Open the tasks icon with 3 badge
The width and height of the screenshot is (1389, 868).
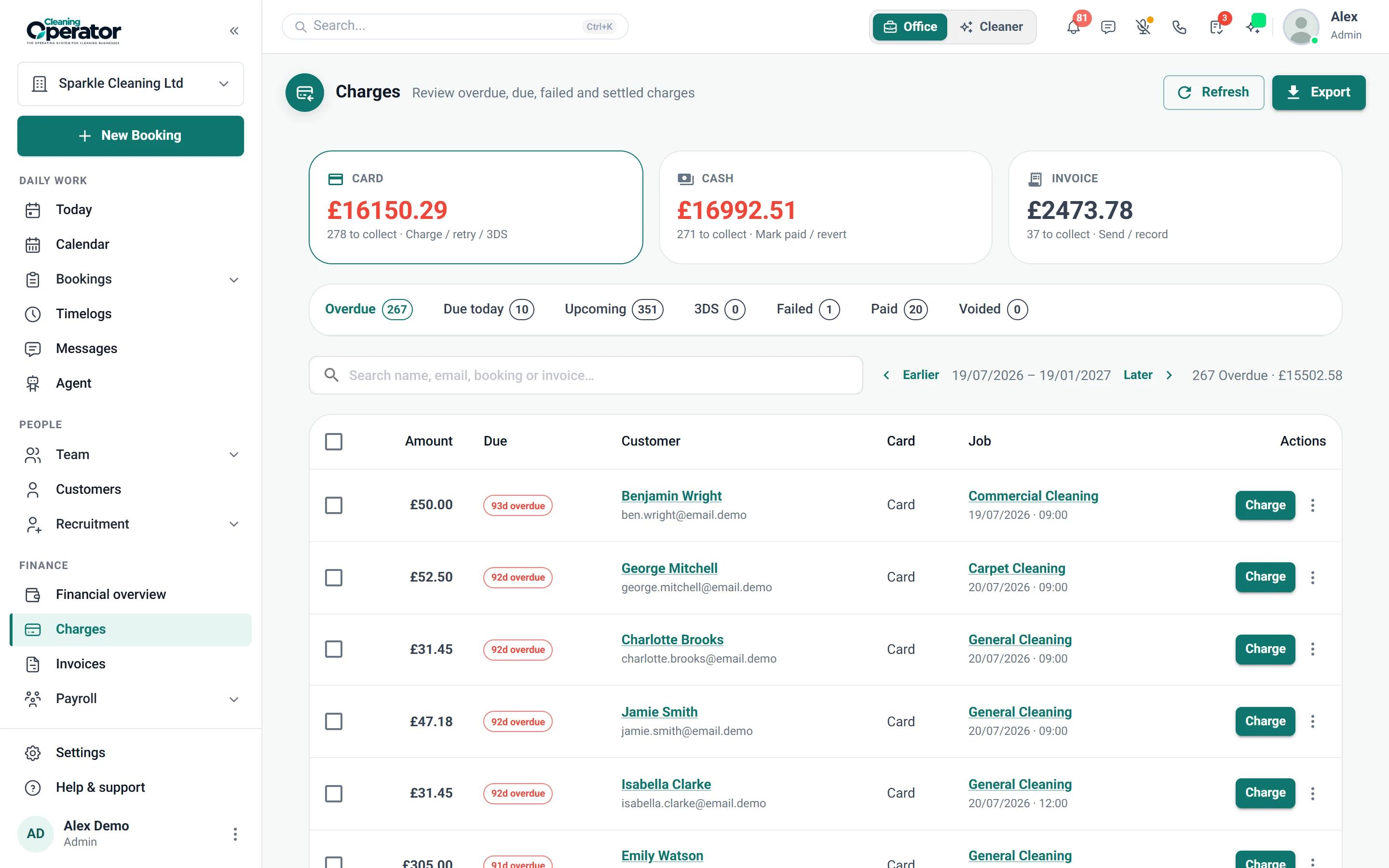pyautogui.click(x=1216, y=27)
